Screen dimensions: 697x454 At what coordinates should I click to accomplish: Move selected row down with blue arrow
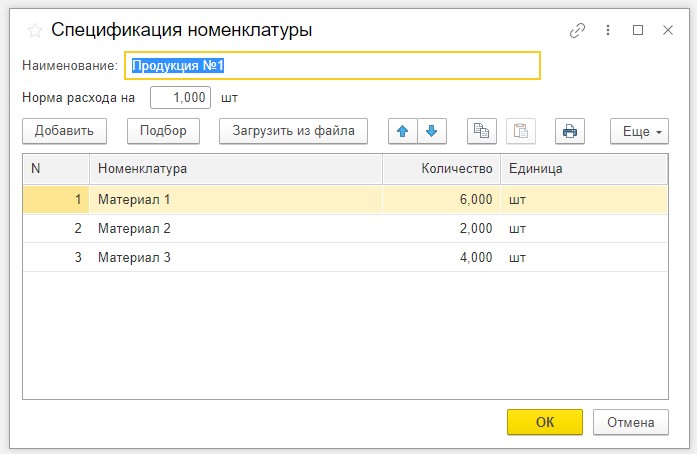pos(432,131)
